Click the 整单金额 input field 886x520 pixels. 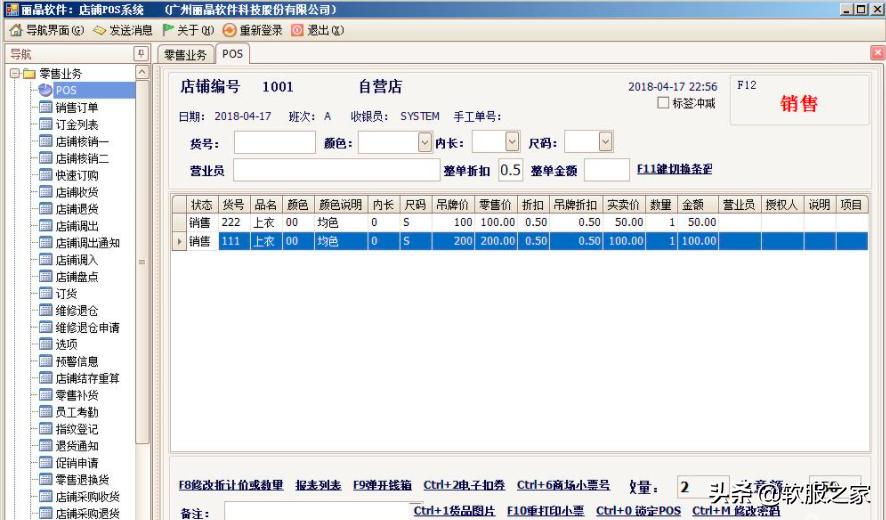[607, 170]
